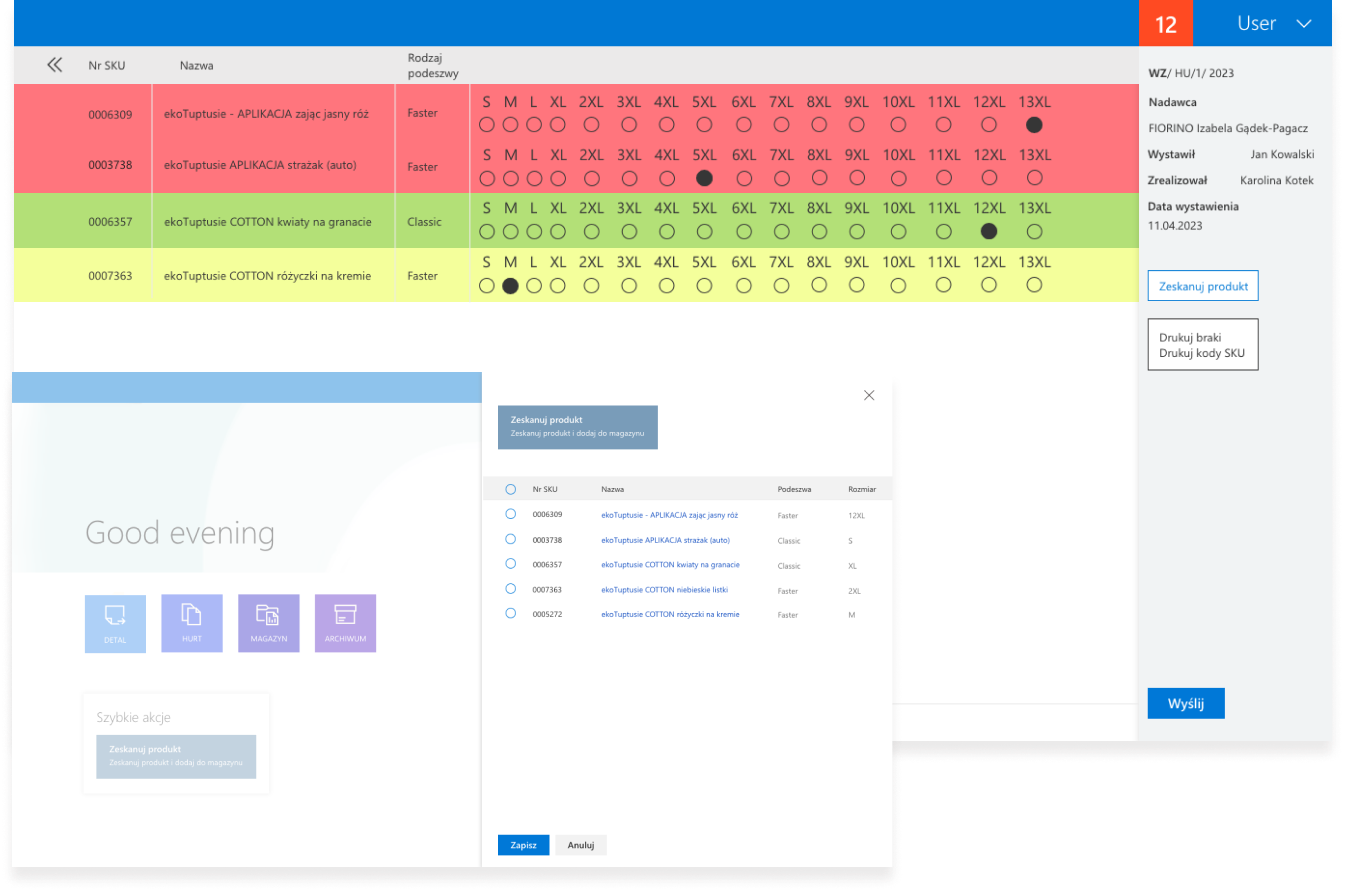Viewport: 1345px width, 891px height.
Task: Open the ARCHIWUM tile
Action: [x=345, y=623]
